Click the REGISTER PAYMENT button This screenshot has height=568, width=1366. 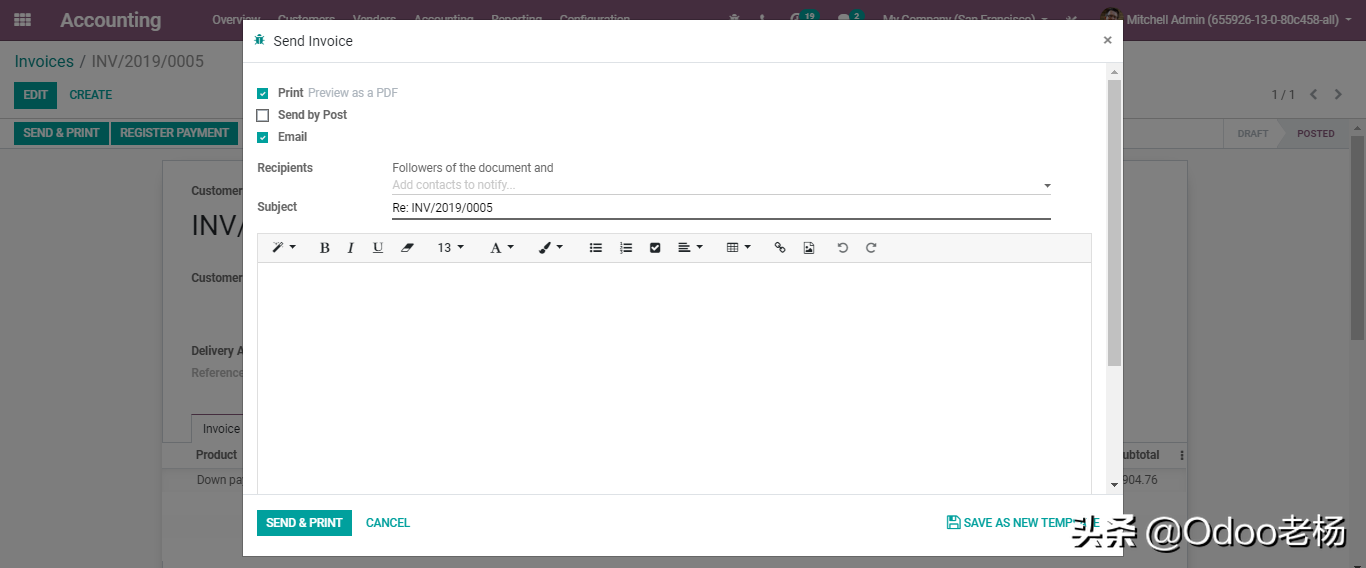175,133
